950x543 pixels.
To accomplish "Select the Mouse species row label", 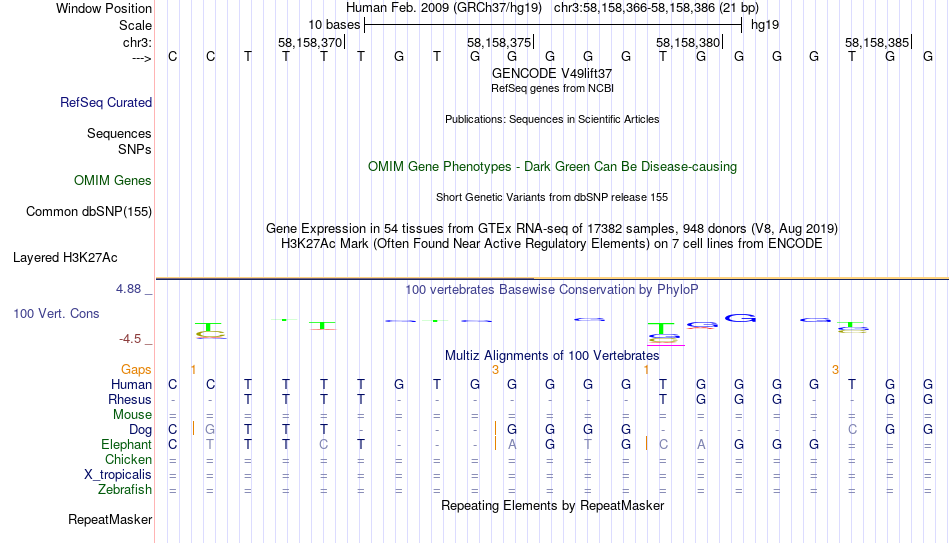I will point(132,415).
